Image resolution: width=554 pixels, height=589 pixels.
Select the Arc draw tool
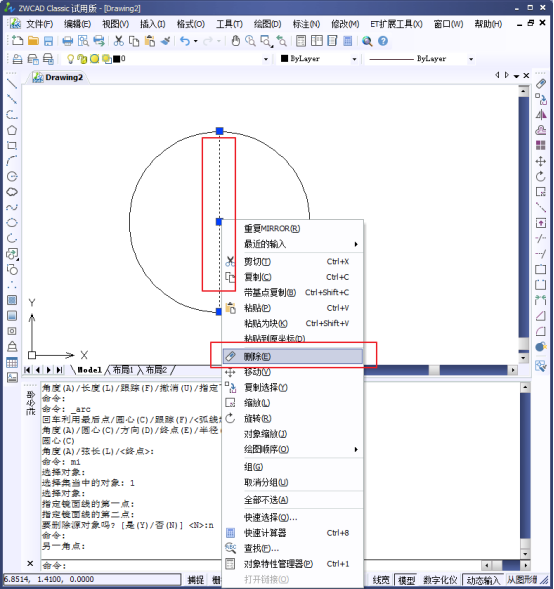click(x=12, y=161)
